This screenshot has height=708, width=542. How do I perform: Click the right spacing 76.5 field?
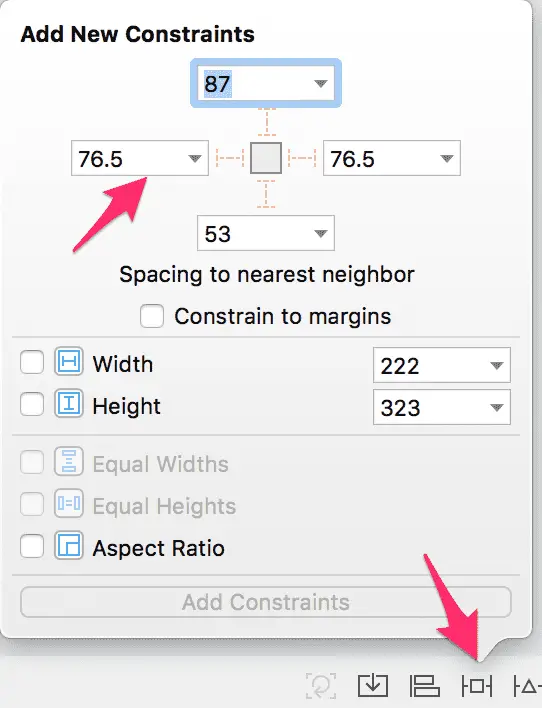(392, 158)
